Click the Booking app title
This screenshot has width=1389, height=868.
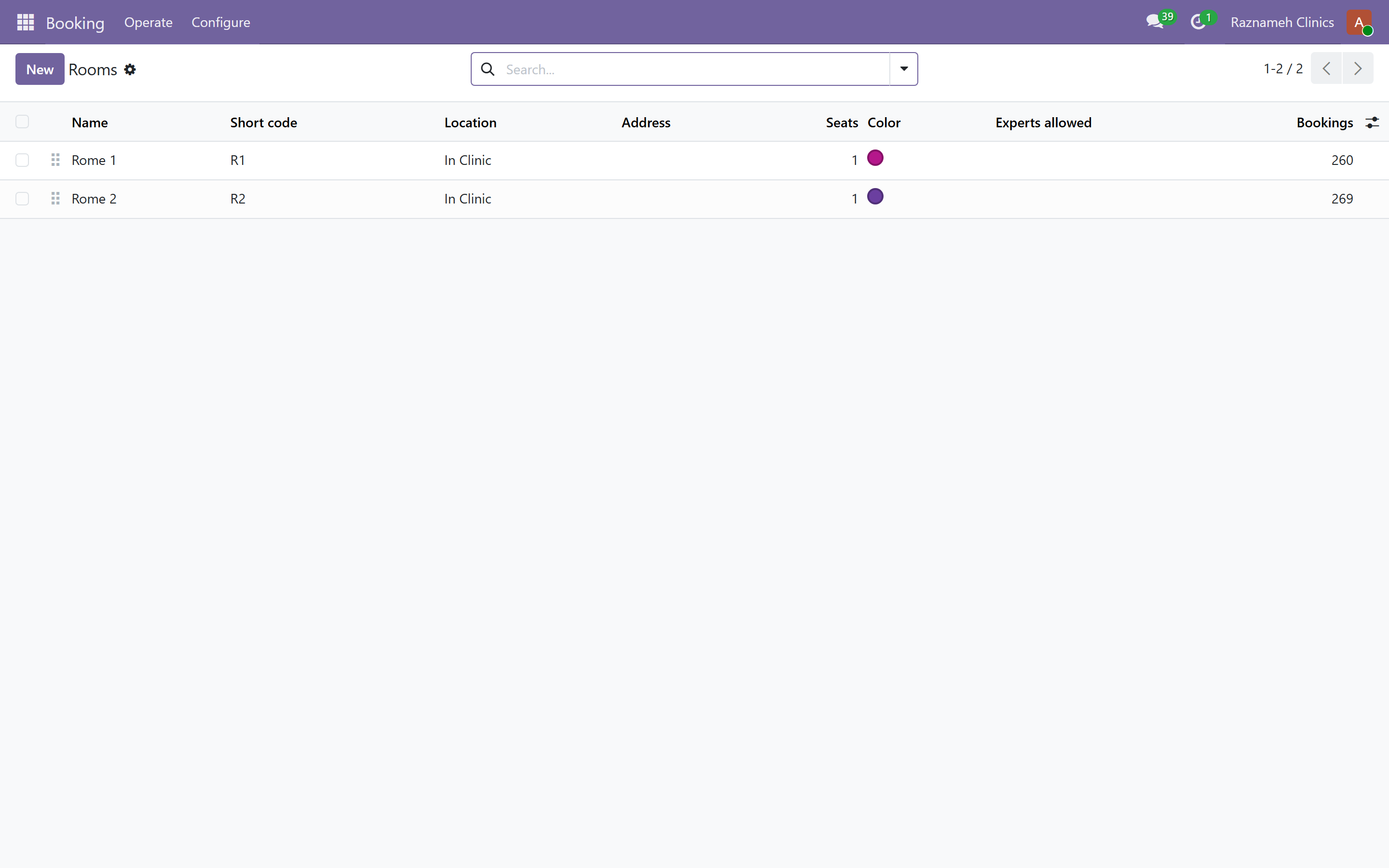(75, 23)
